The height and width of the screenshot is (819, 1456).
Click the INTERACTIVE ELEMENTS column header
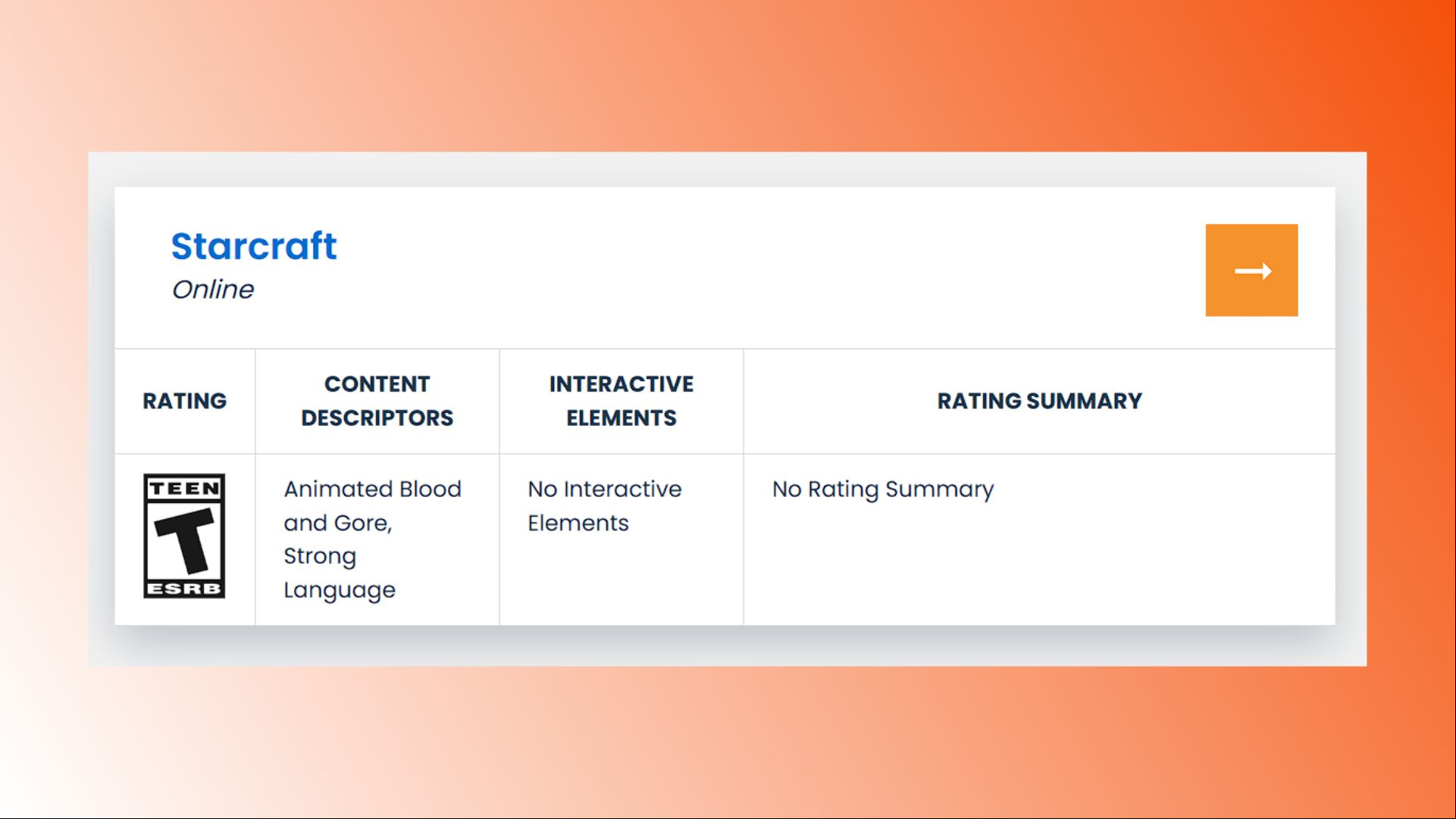(x=622, y=401)
